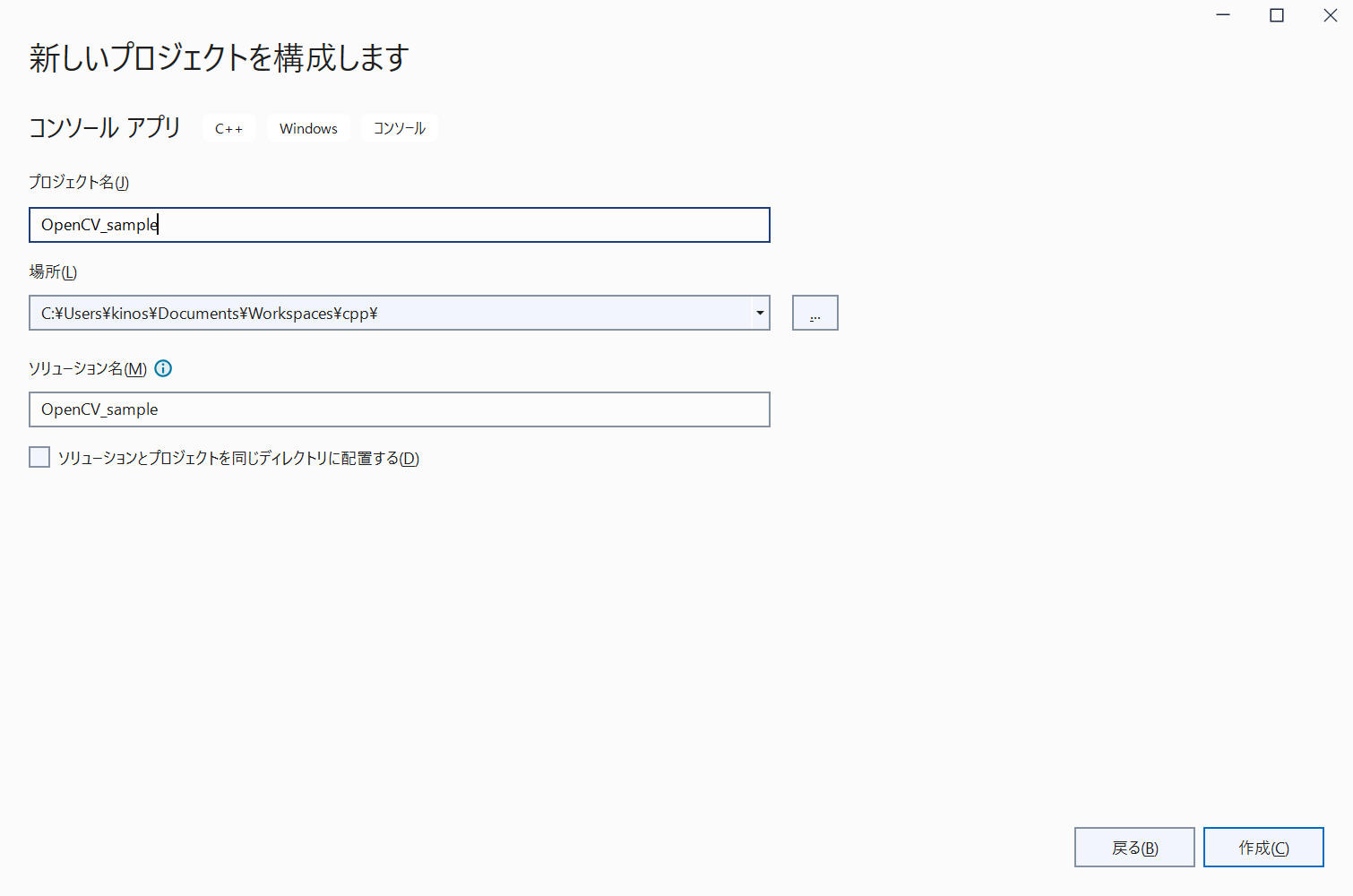Click the C++ tag

pos(228,129)
